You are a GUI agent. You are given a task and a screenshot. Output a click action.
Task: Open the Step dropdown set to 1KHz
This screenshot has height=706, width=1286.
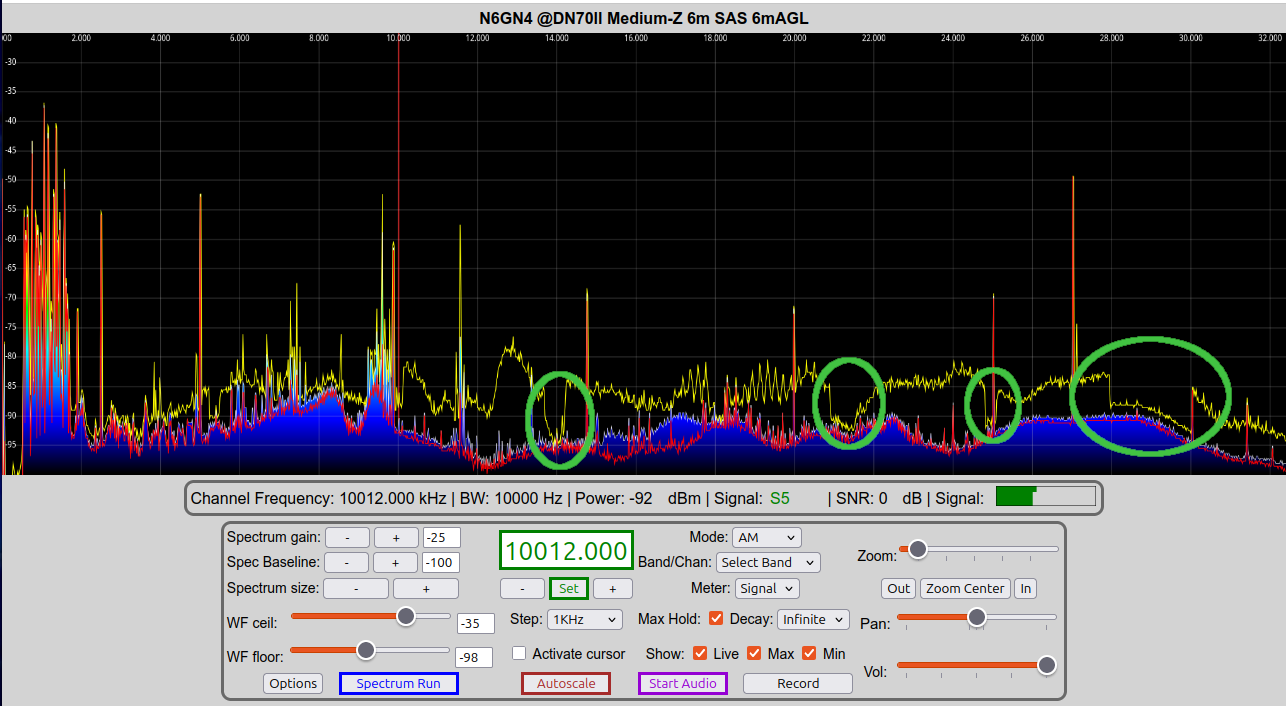pyautogui.click(x=584, y=620)
